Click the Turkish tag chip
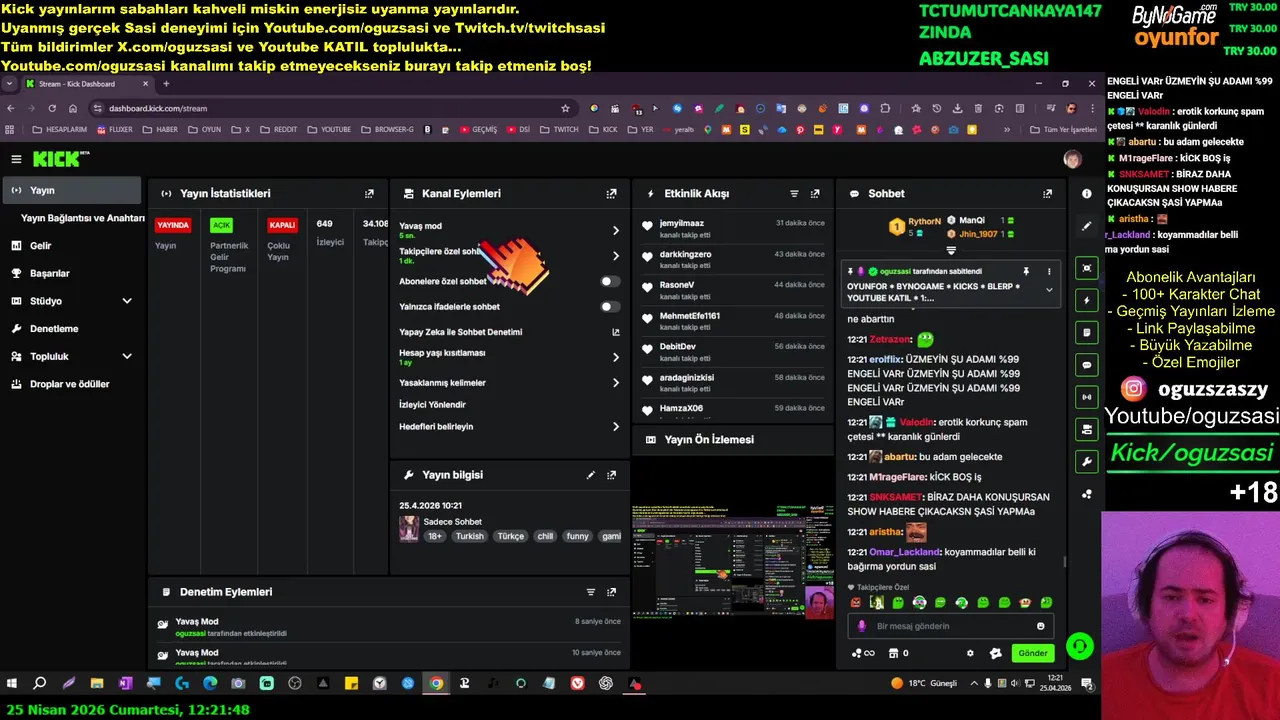The width and height of the screenshot is (1280, 720). tap(469, 536)
